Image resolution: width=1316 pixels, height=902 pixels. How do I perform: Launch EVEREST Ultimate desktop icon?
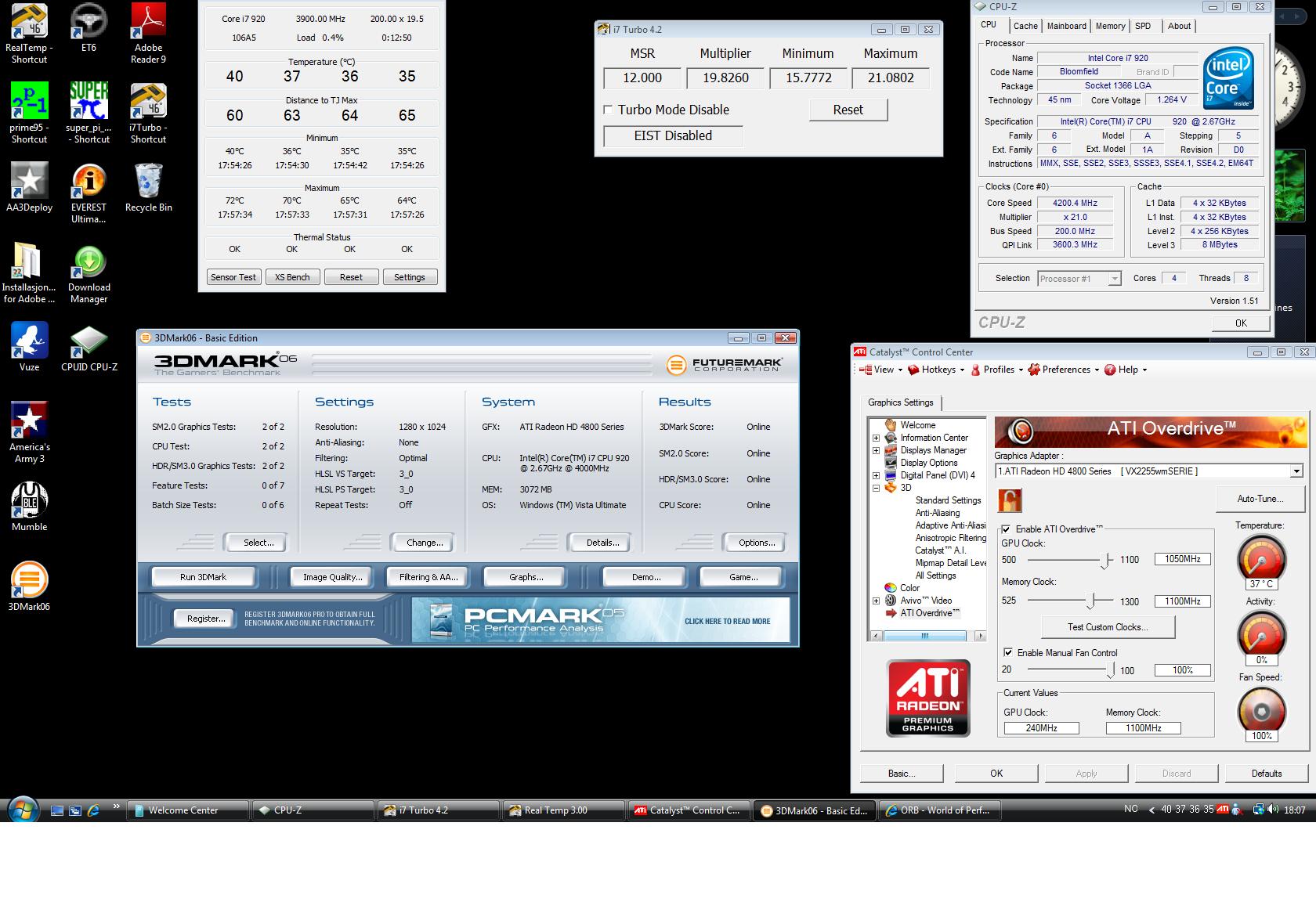point(89,193)
